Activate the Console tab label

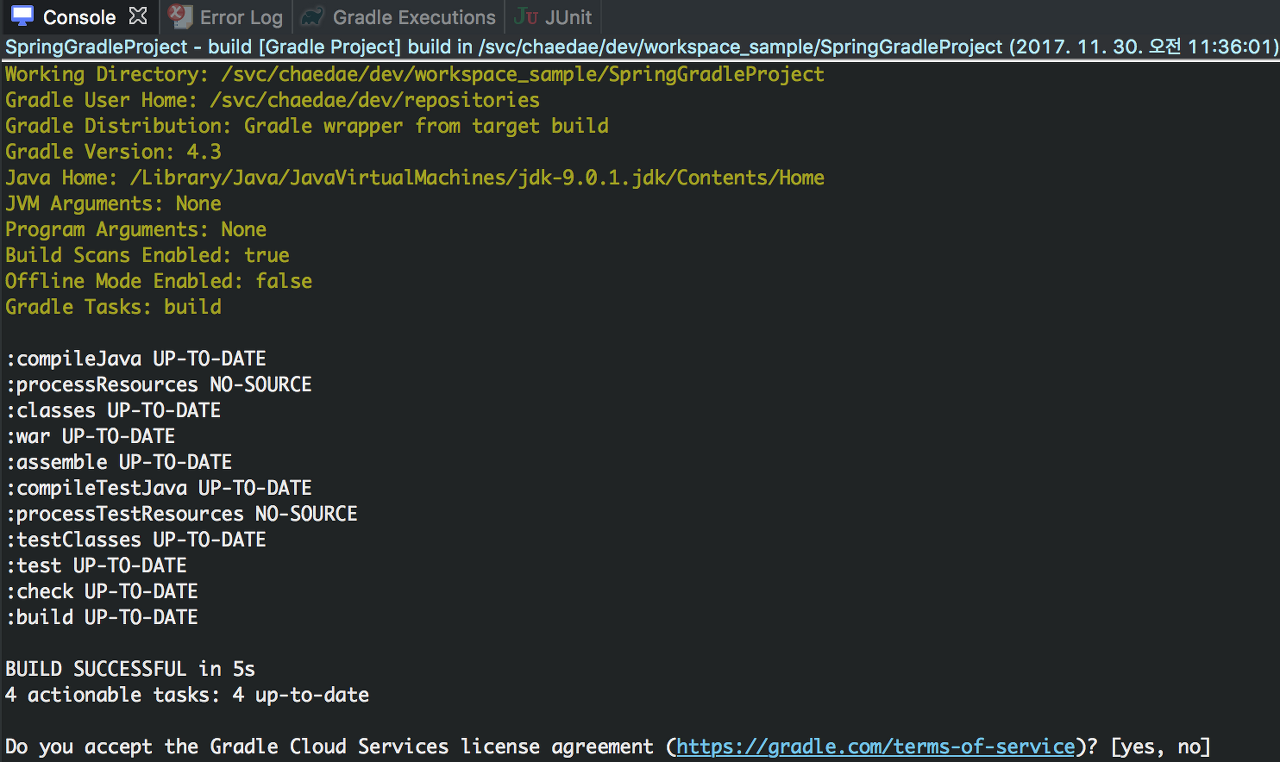(x=79, y=17)
